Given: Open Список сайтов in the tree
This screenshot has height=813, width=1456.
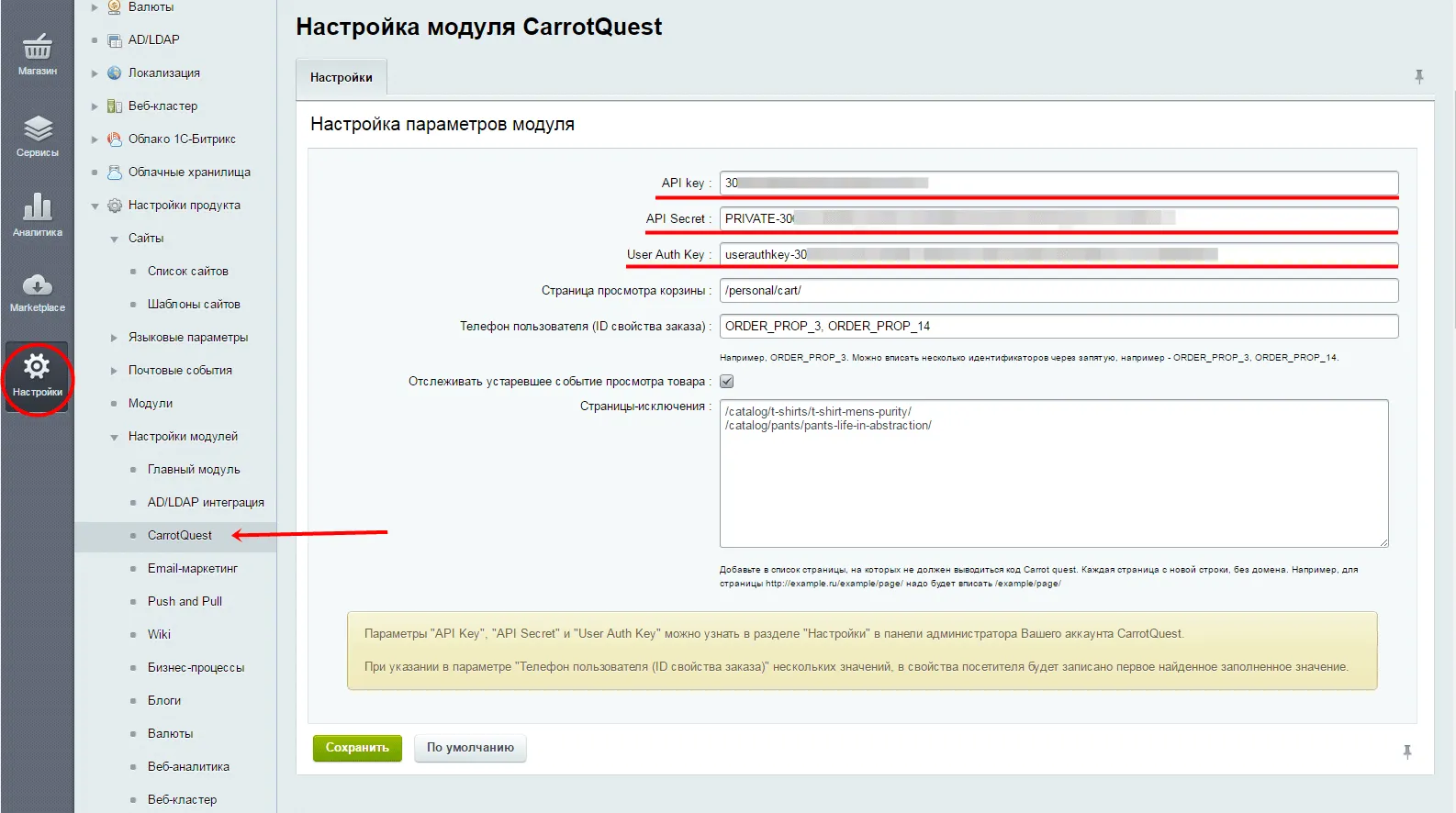Looking at the screenshot, I should point(187,271).
